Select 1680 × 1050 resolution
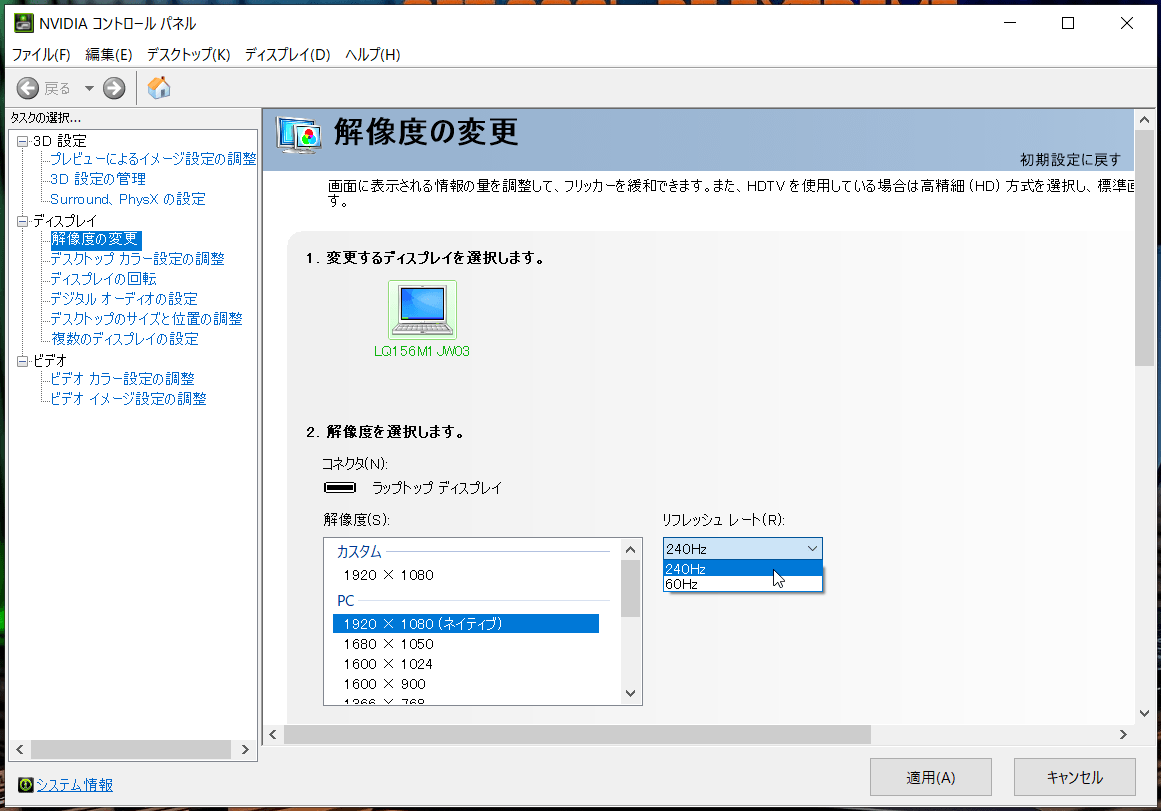Screen dimensions: 1161x811 (388, 644)
